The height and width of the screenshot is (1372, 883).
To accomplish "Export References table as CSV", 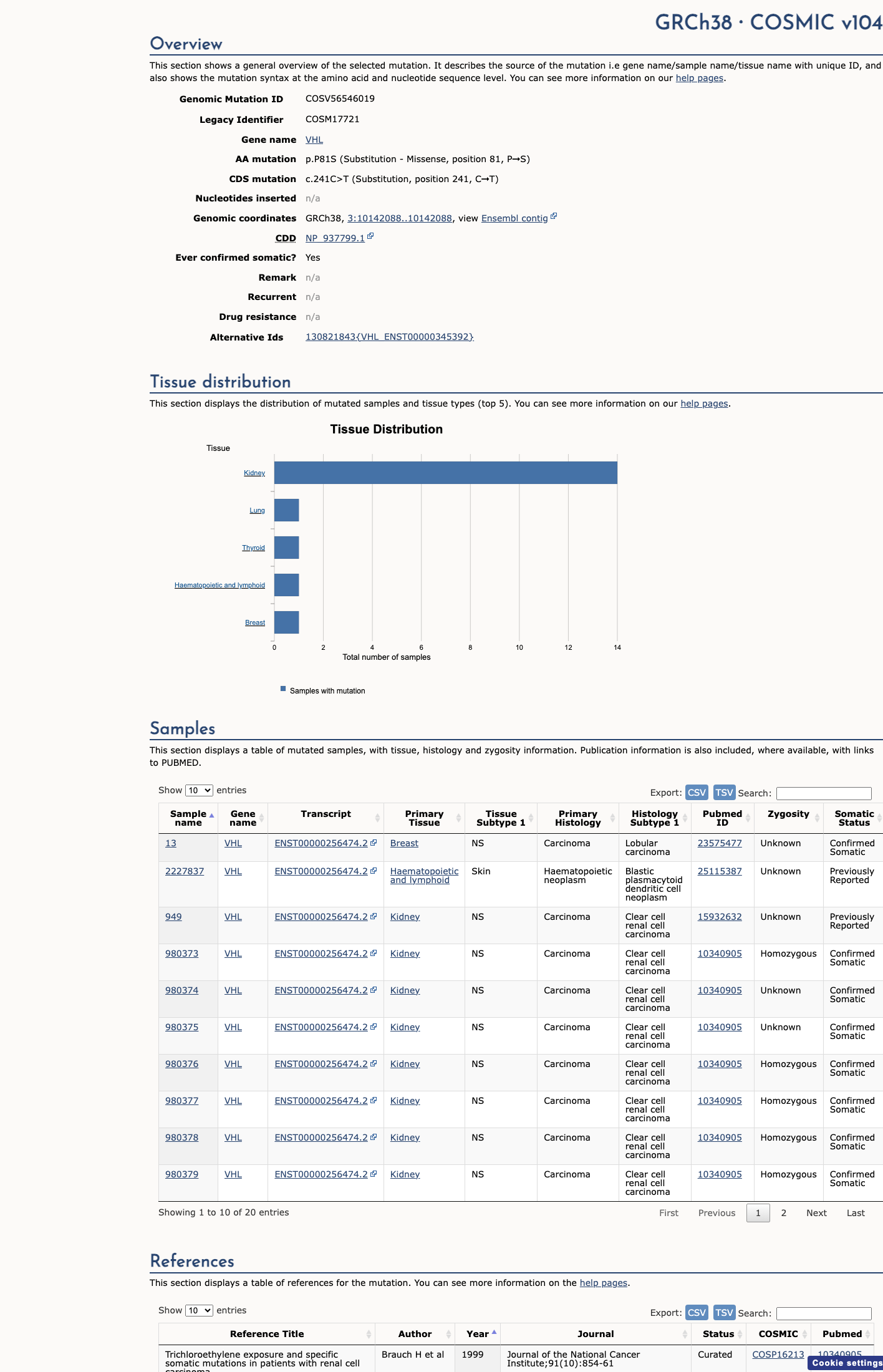I will pos(697,1313).
